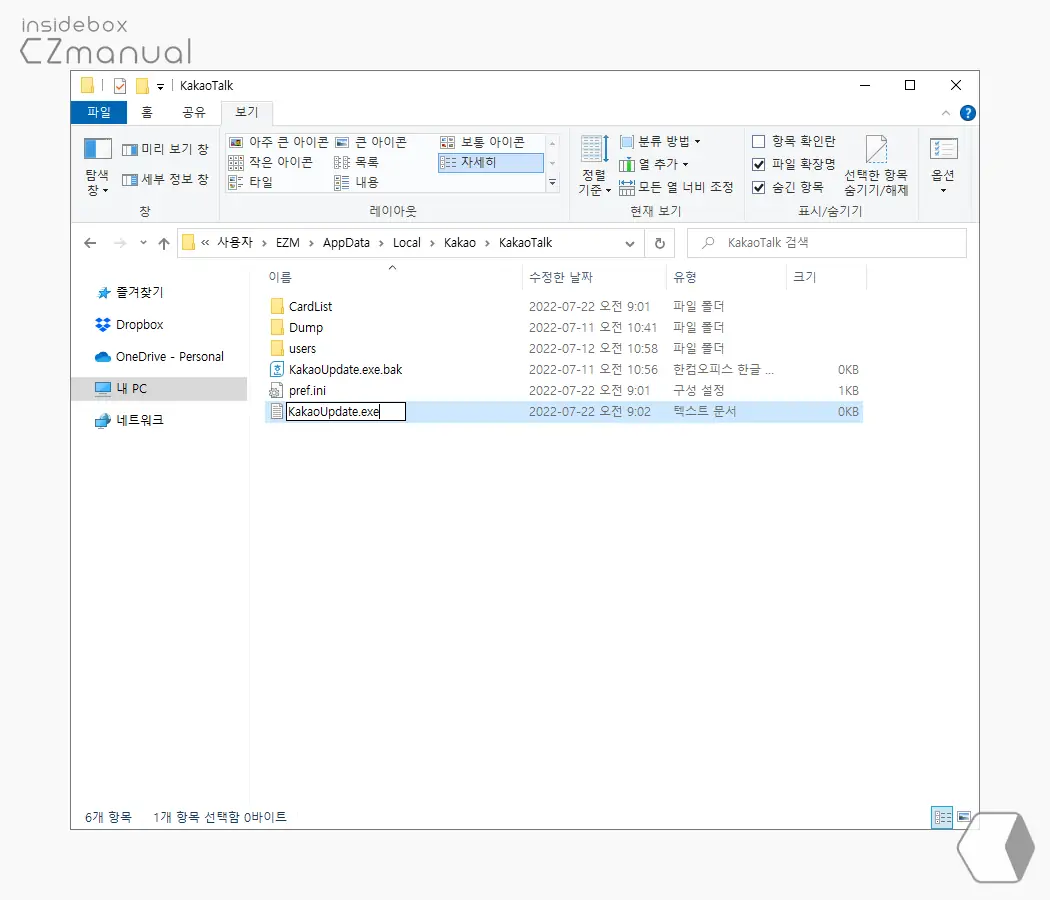Click 사용자 in the address path

[235, 242]
